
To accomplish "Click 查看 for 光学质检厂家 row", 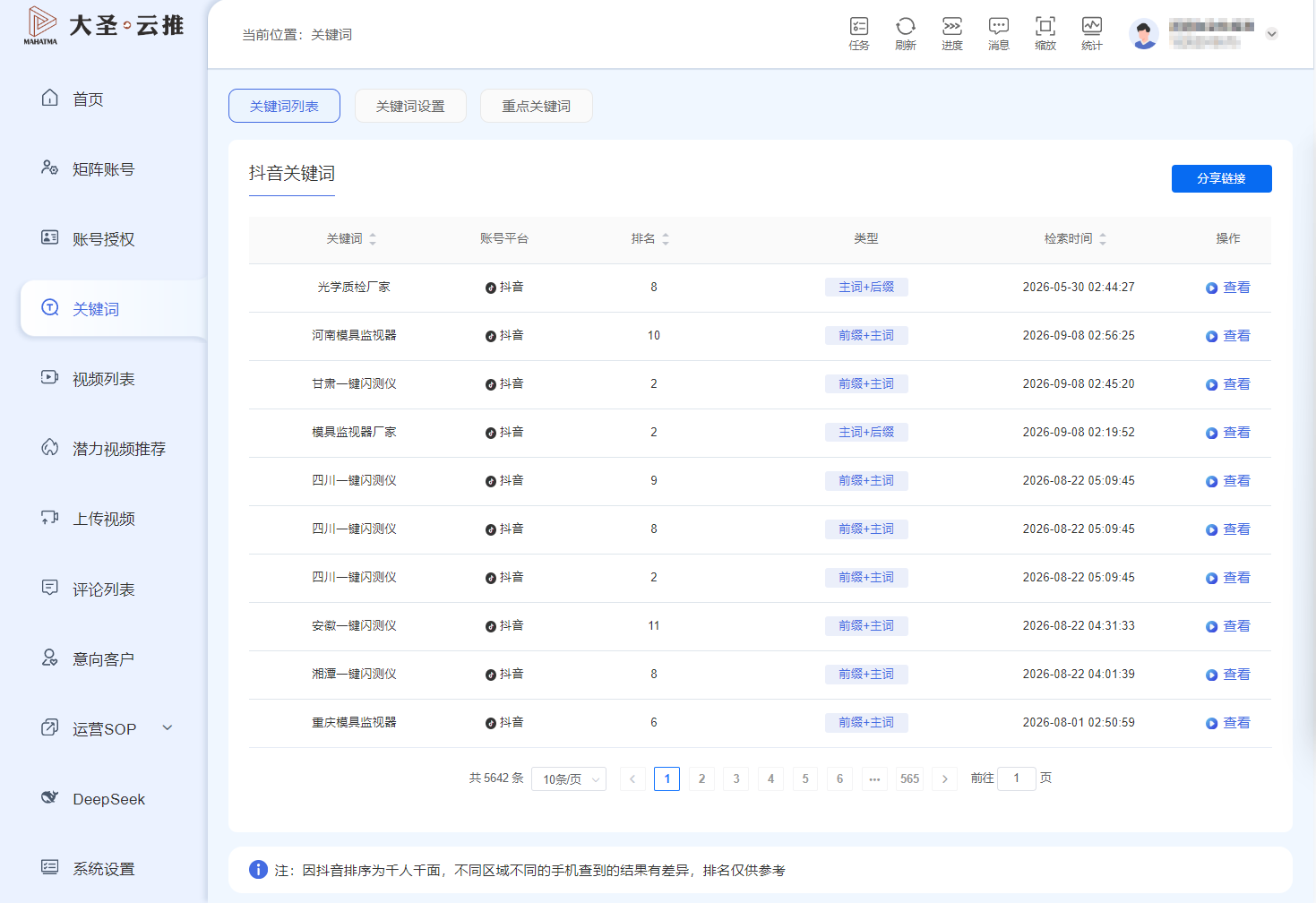I will (x=1228, y=288).
